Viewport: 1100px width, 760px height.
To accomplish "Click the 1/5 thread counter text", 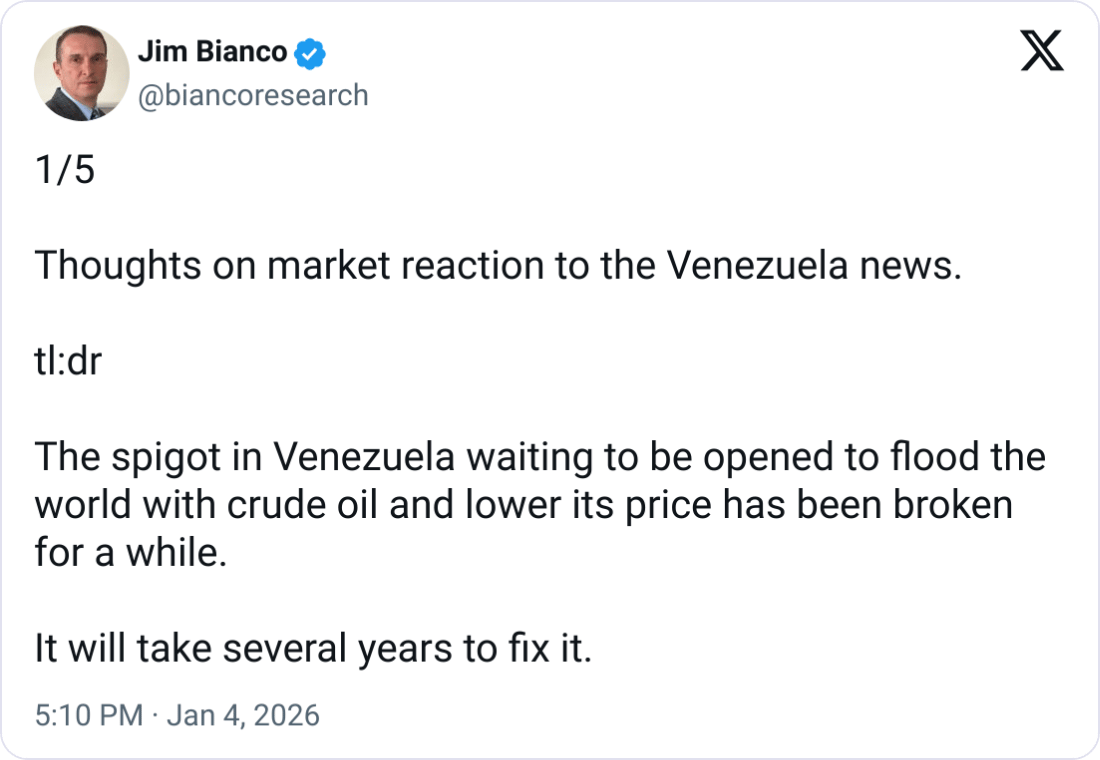I will (65, 171).
